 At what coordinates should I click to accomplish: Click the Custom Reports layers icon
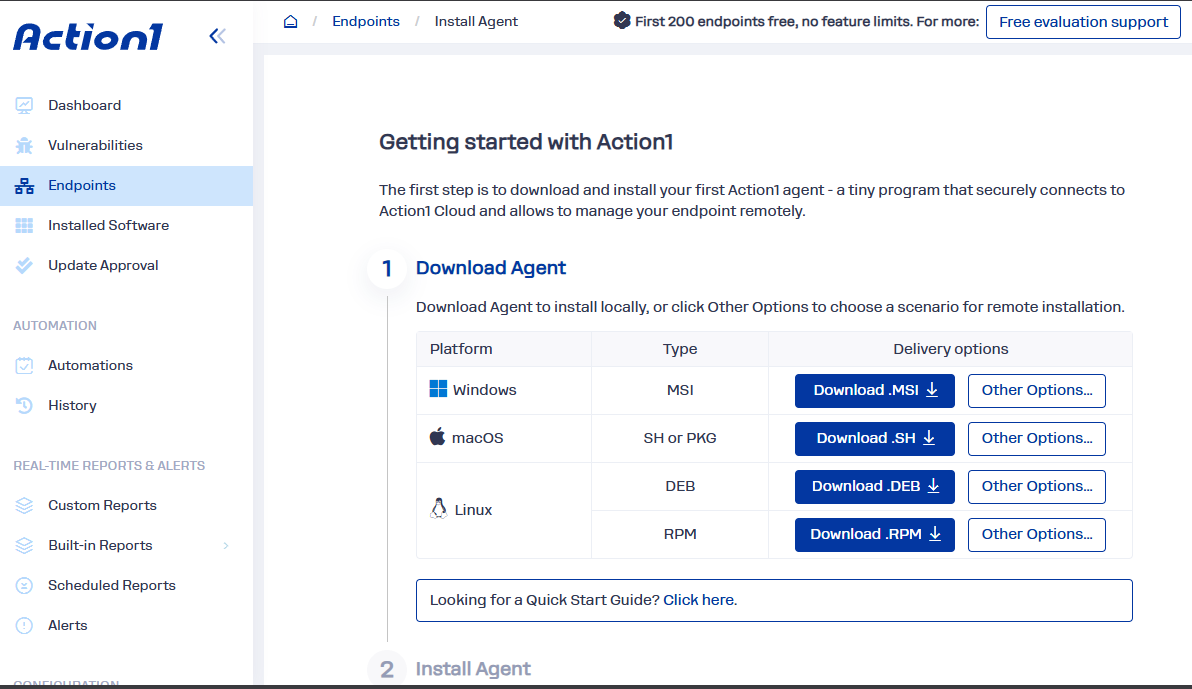24,506
